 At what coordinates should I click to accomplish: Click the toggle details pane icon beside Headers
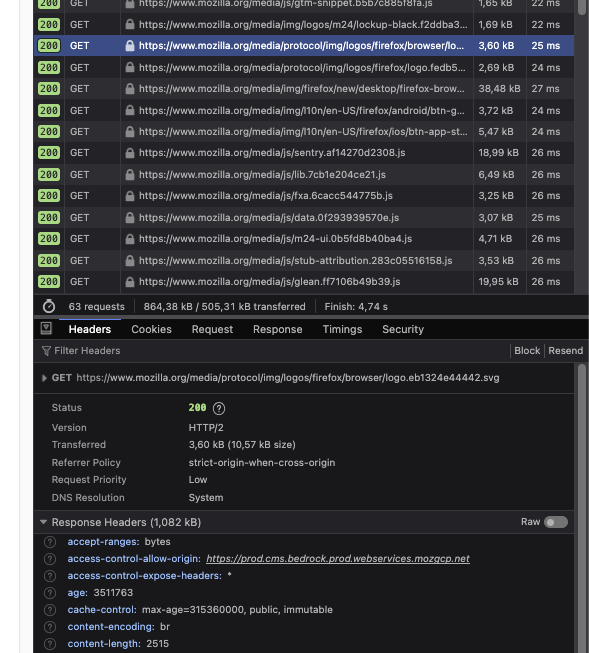[46, 329]
